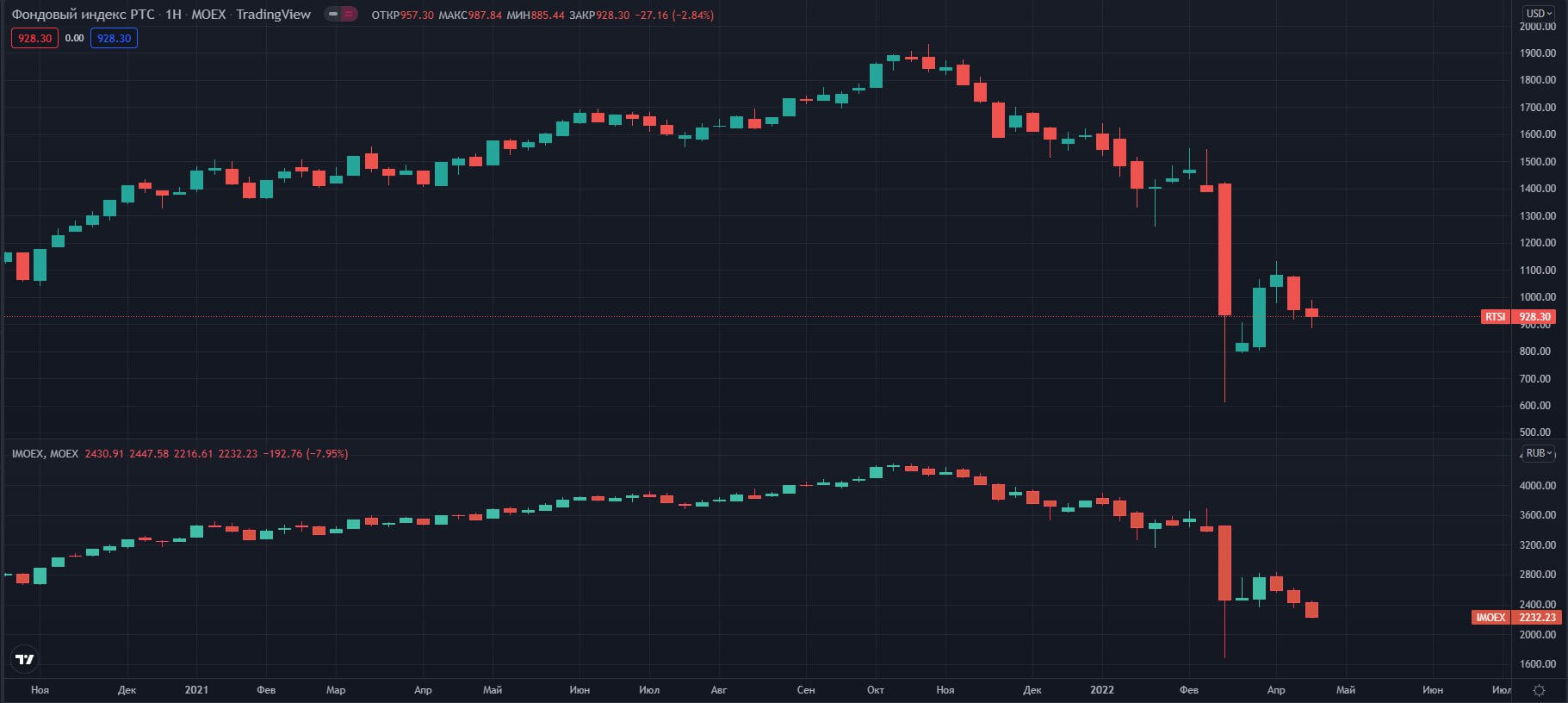Viewport: 1568px width, 703px height.
Task: Click the Окт label on time axis
Action: [876, 690]
